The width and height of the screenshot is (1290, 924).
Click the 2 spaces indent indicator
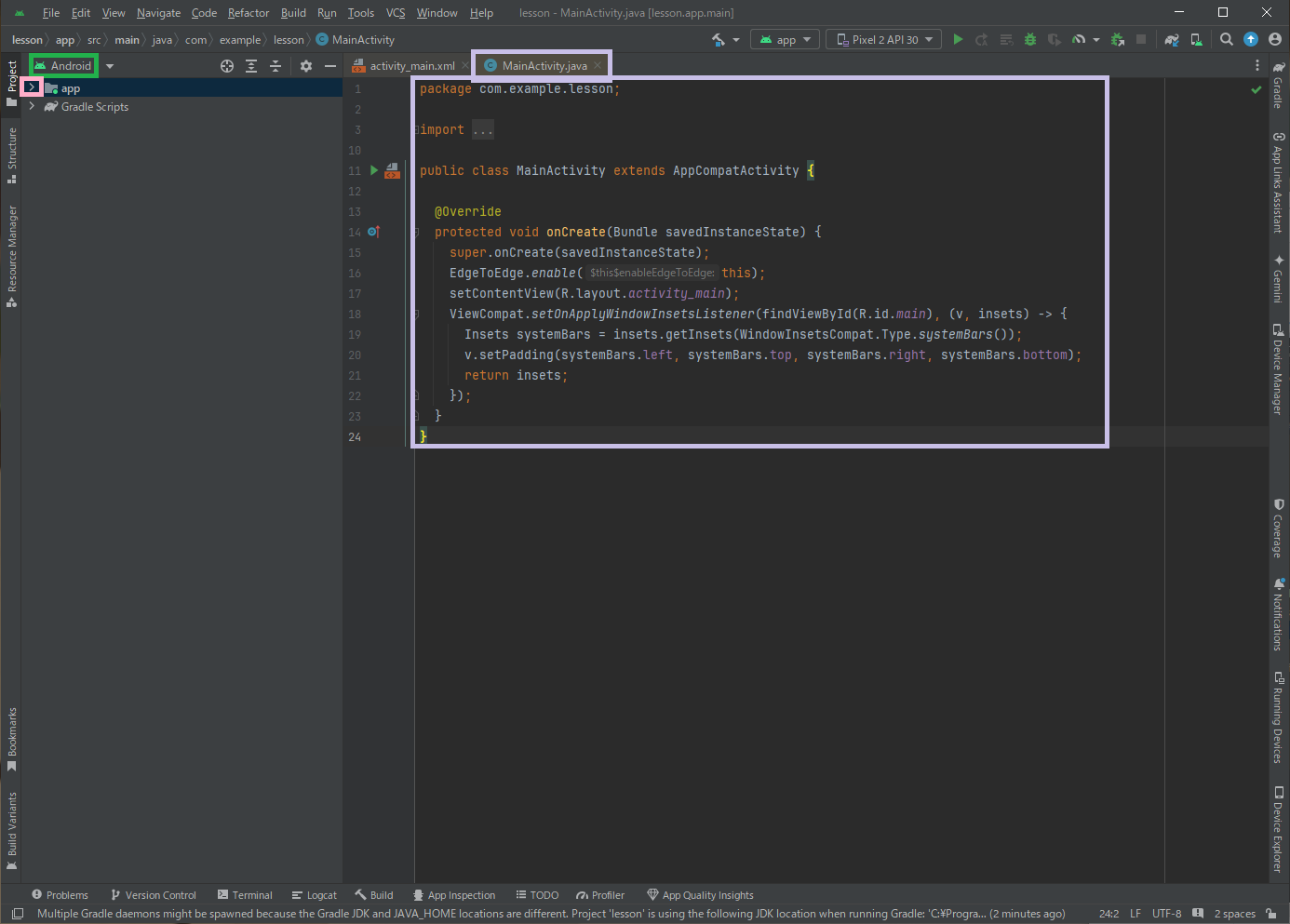pos(1234,914)
